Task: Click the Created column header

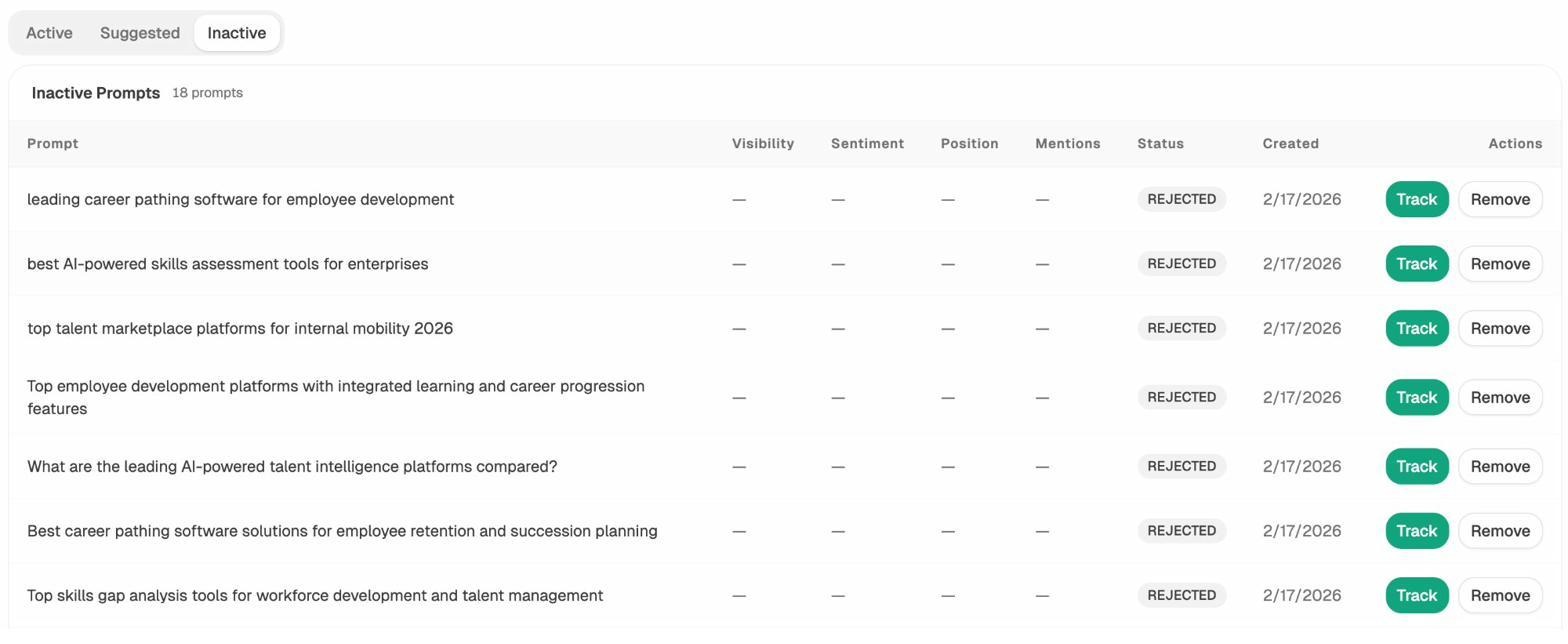Action: pyautogui.click(x=1290, y=144)
